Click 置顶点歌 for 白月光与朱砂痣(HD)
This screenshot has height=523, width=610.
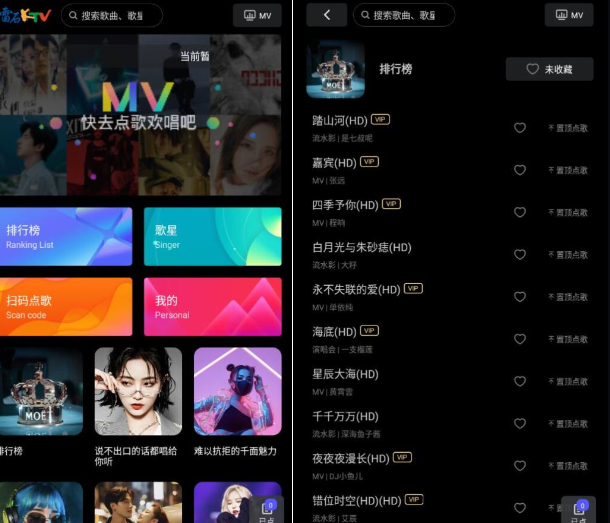(x=568, y=255)
